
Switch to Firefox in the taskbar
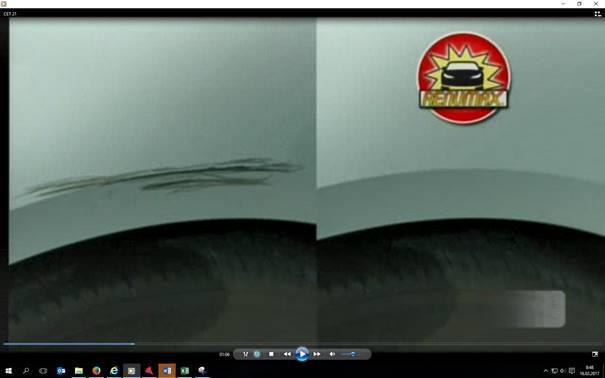(x=96, y=371)
